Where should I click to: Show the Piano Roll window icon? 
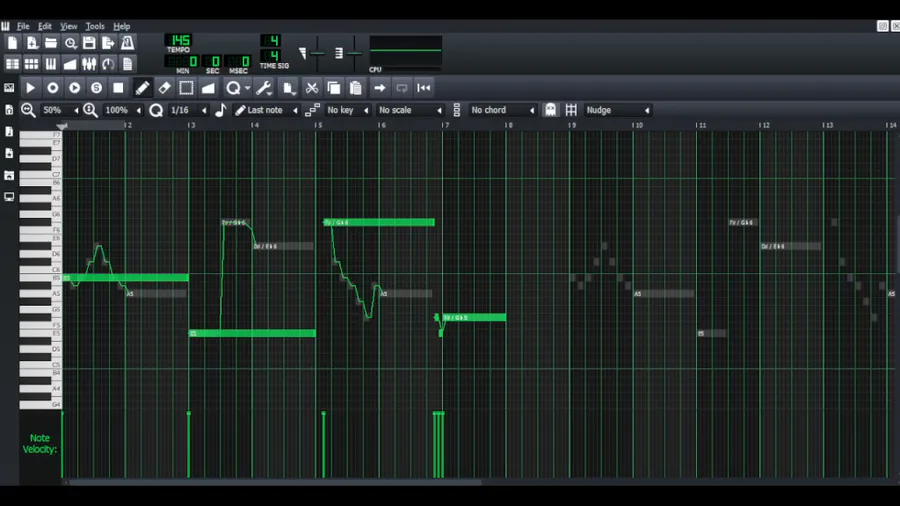pos(51,64)
